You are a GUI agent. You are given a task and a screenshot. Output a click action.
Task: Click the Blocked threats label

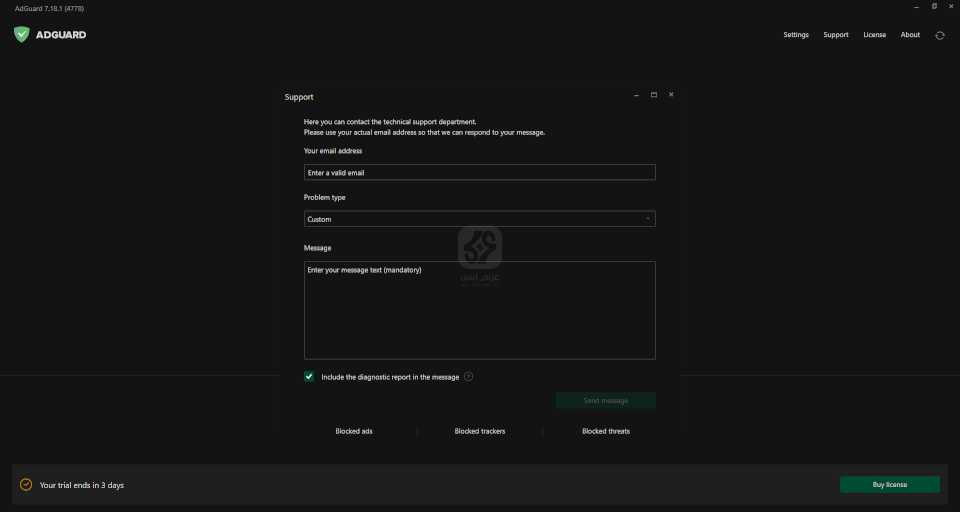[x=606, y=431]
